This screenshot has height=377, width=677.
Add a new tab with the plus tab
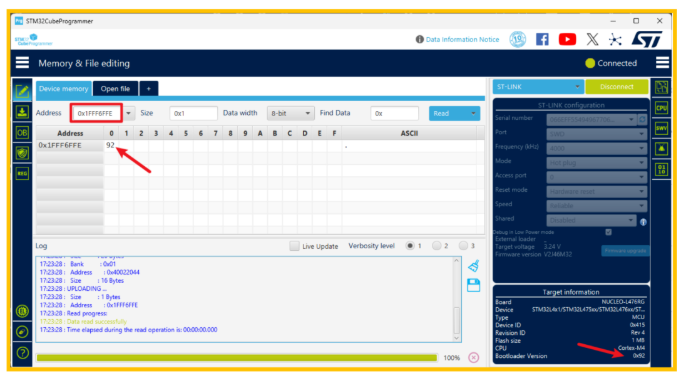coord(149,89)
